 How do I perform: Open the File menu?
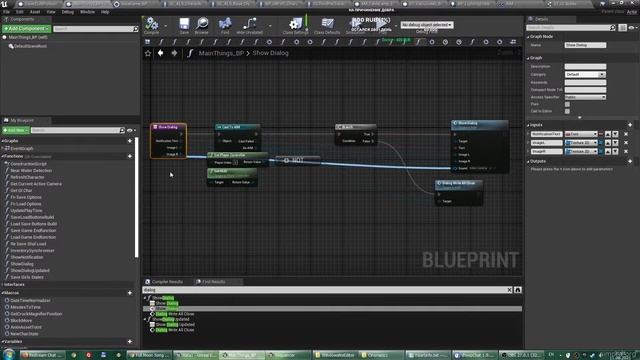7,12
